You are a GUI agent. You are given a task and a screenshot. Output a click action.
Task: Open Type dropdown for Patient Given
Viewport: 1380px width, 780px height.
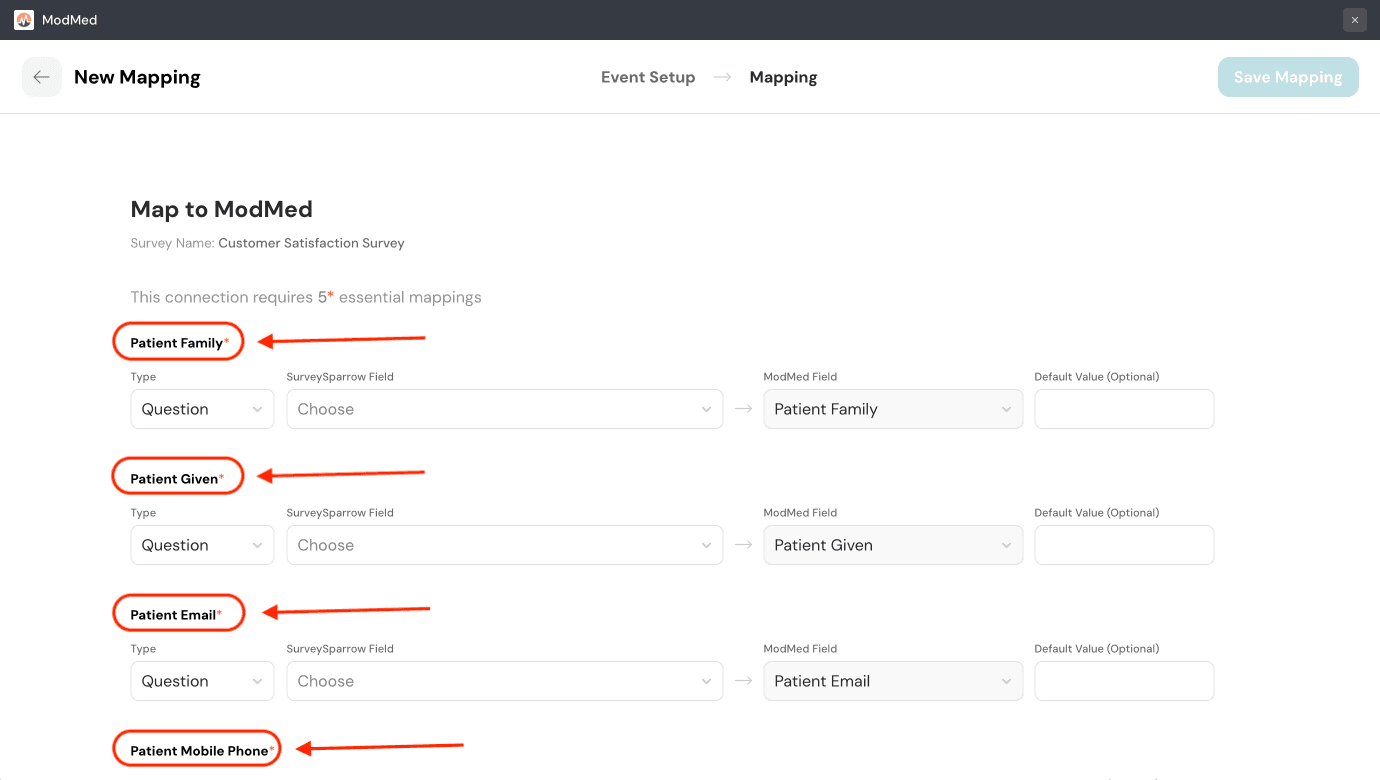202,545
